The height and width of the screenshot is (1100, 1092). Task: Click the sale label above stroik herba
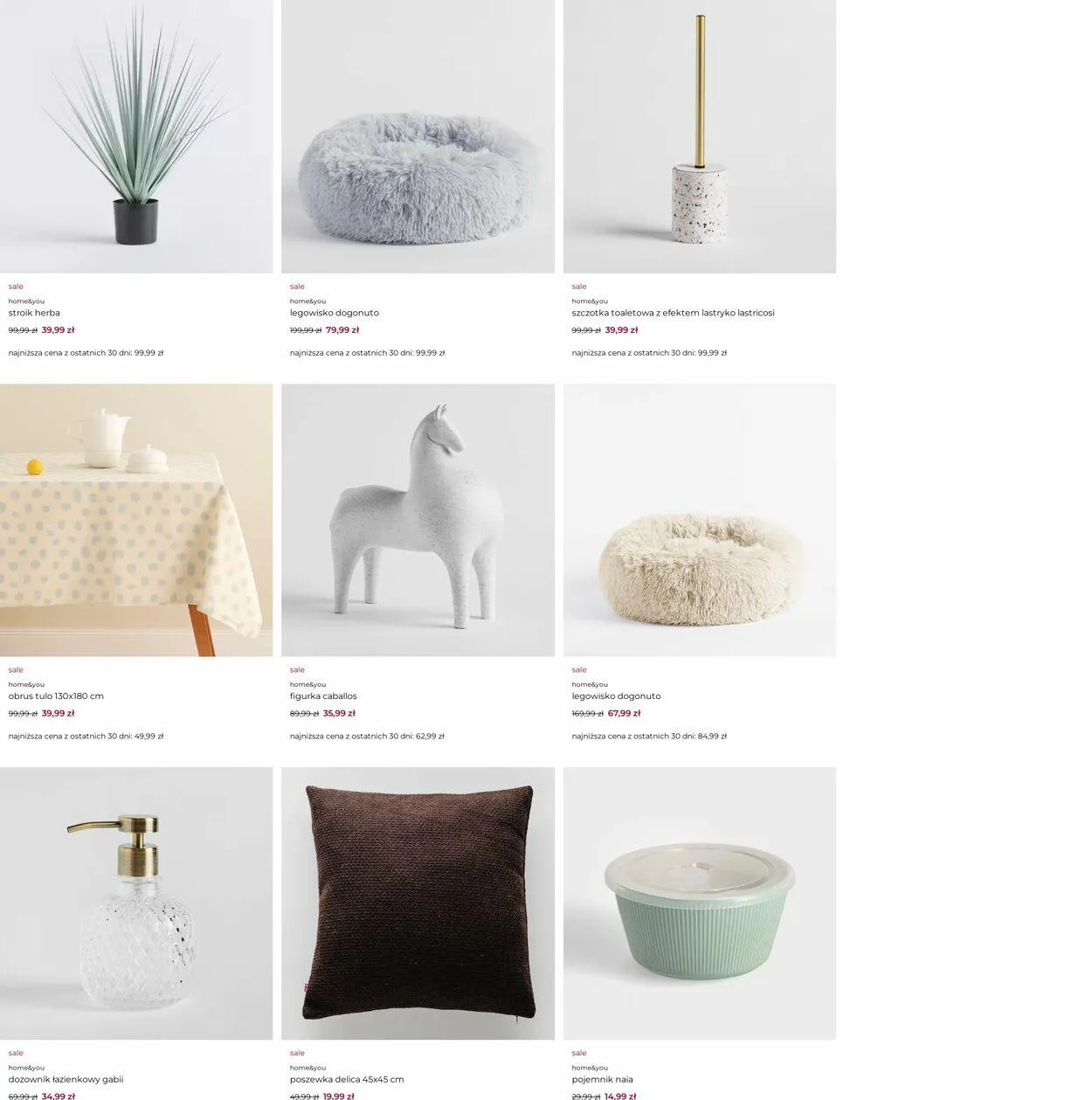click(16, 287)
